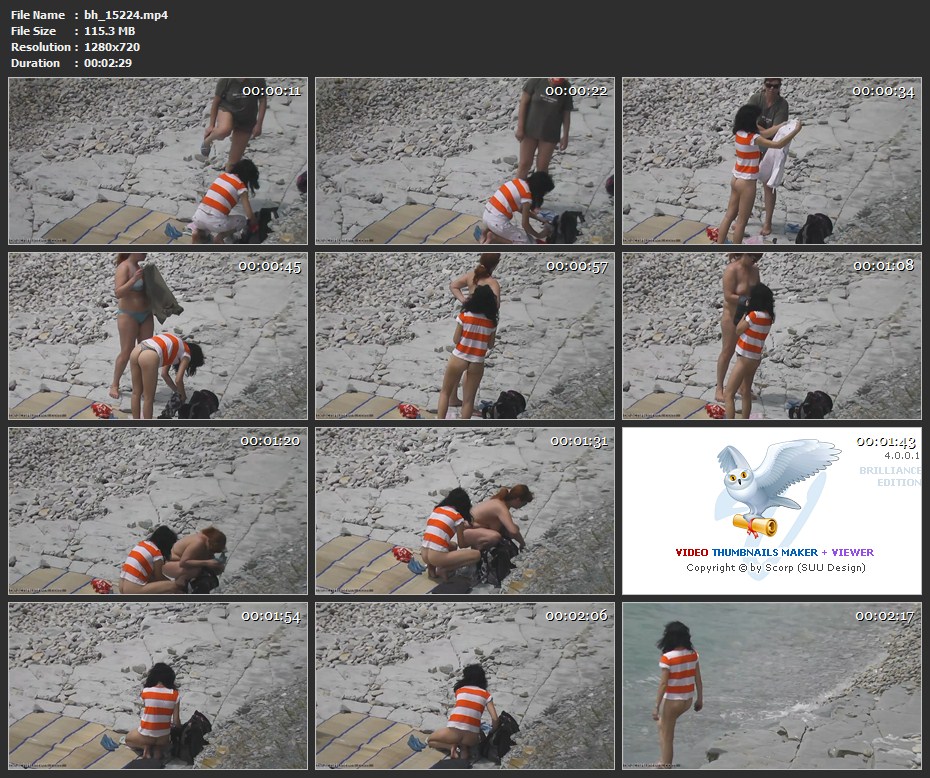The height and width of the screenshot is (778, 930).
Task: Open the thumbnail stamped 00:00:34
Action: 771,161
